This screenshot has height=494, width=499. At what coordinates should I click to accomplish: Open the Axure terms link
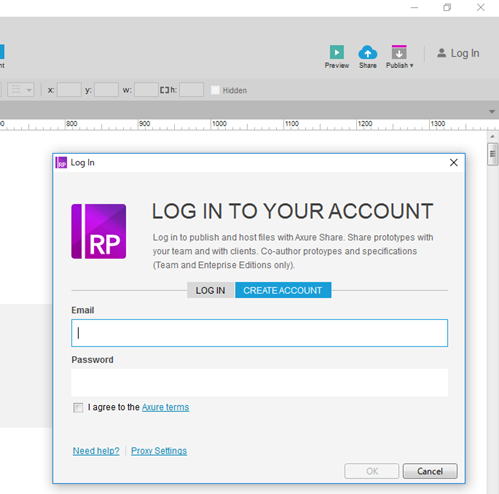[165, 407]
